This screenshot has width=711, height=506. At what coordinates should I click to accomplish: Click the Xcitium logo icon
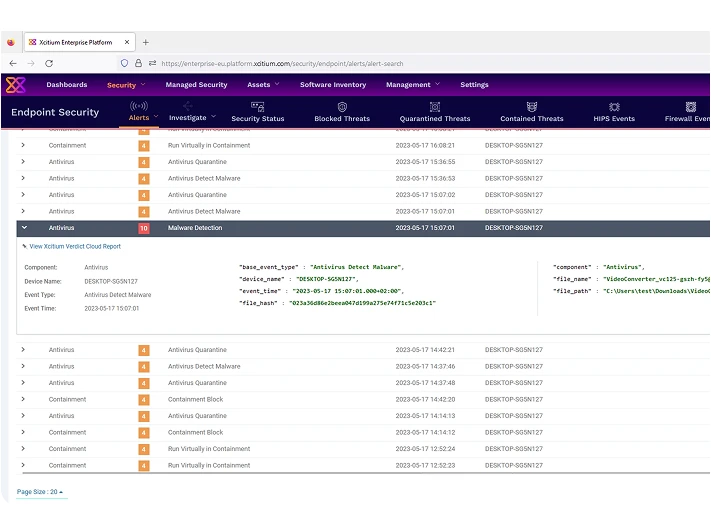point(16,85)
